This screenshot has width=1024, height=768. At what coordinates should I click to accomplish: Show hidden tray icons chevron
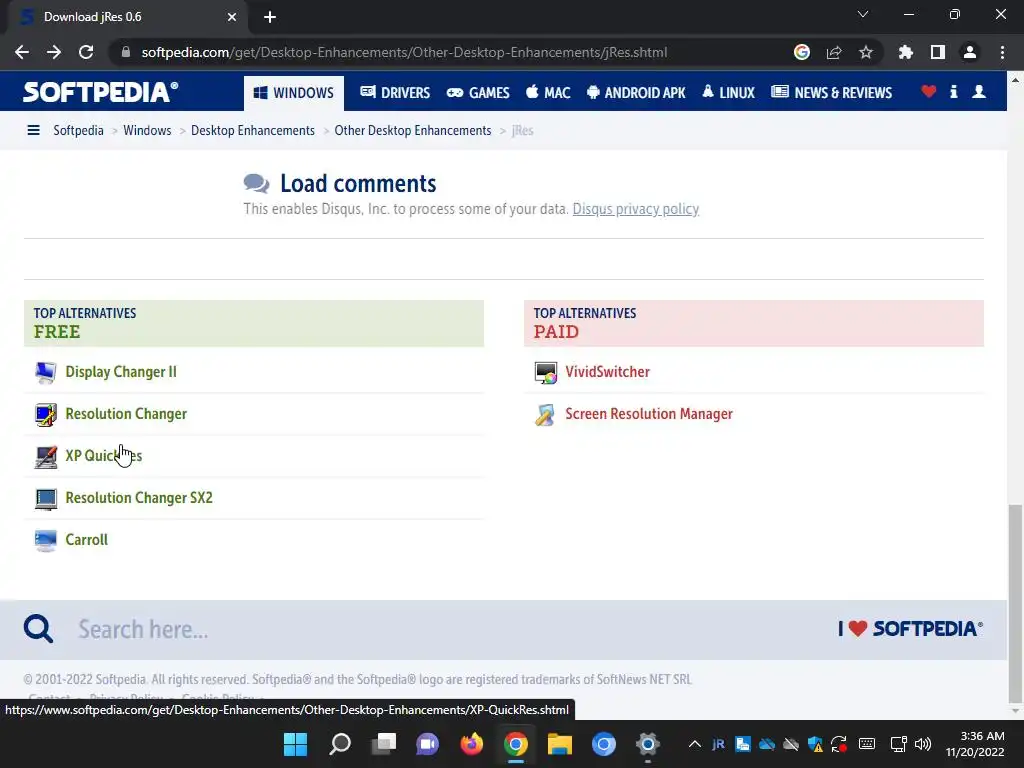coord(695,744)
